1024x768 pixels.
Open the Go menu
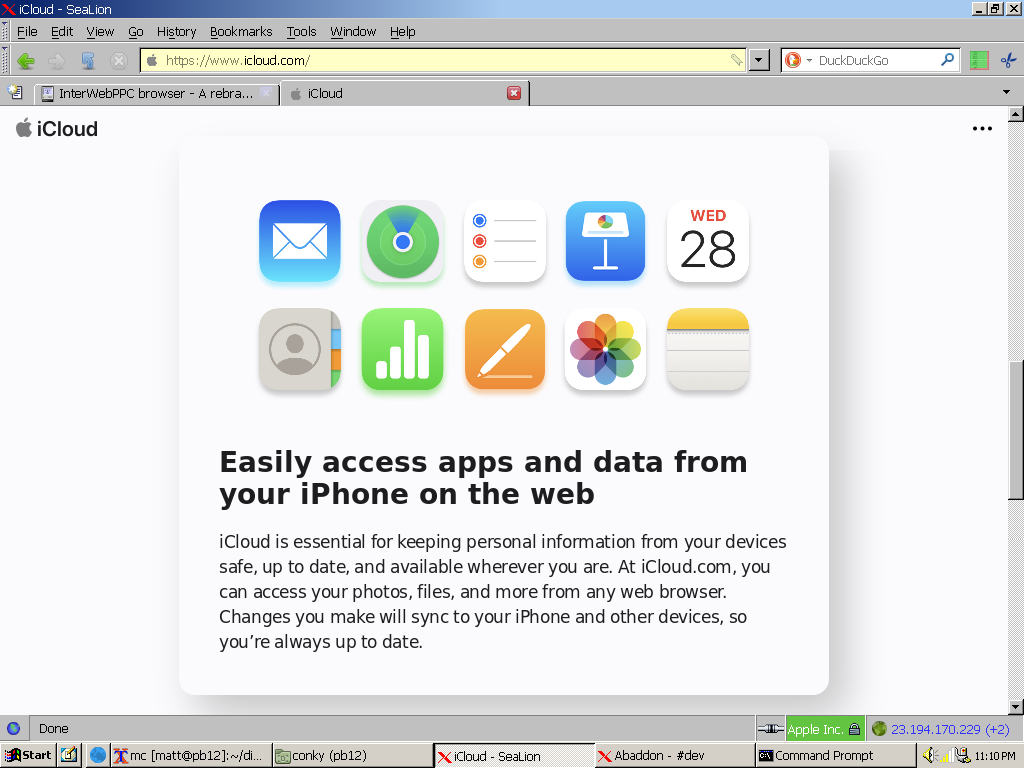coord(136,31)
